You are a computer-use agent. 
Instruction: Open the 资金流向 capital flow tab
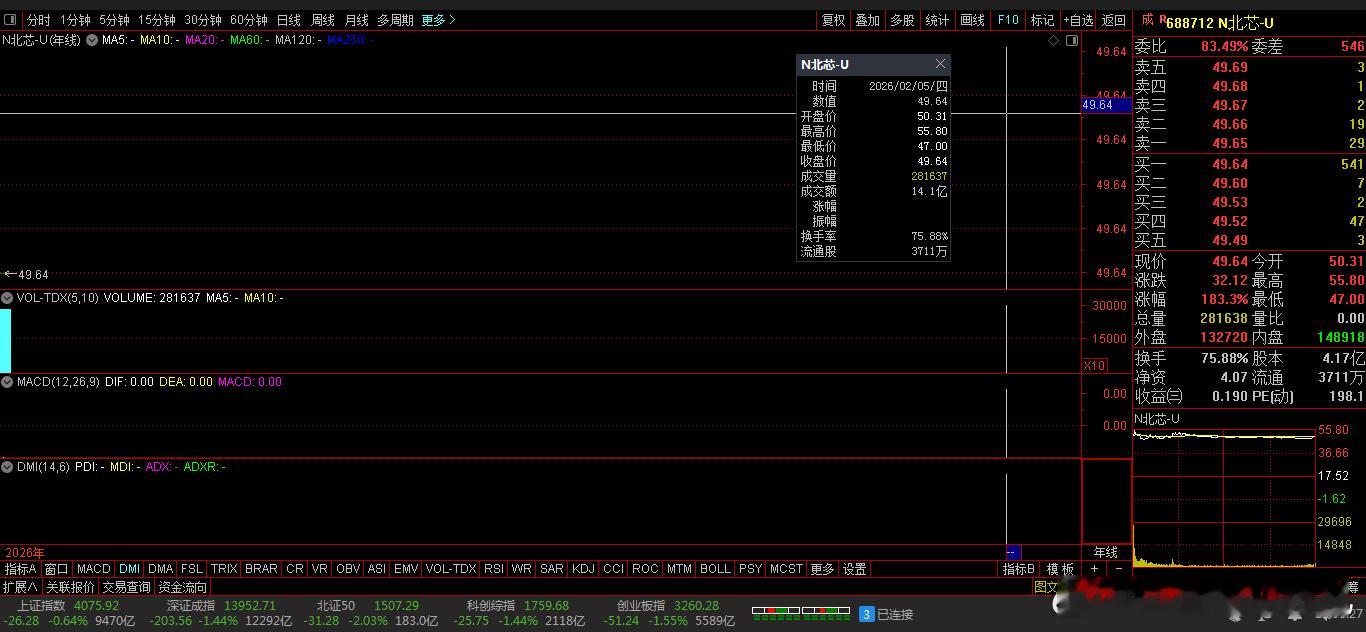point(183,587)
